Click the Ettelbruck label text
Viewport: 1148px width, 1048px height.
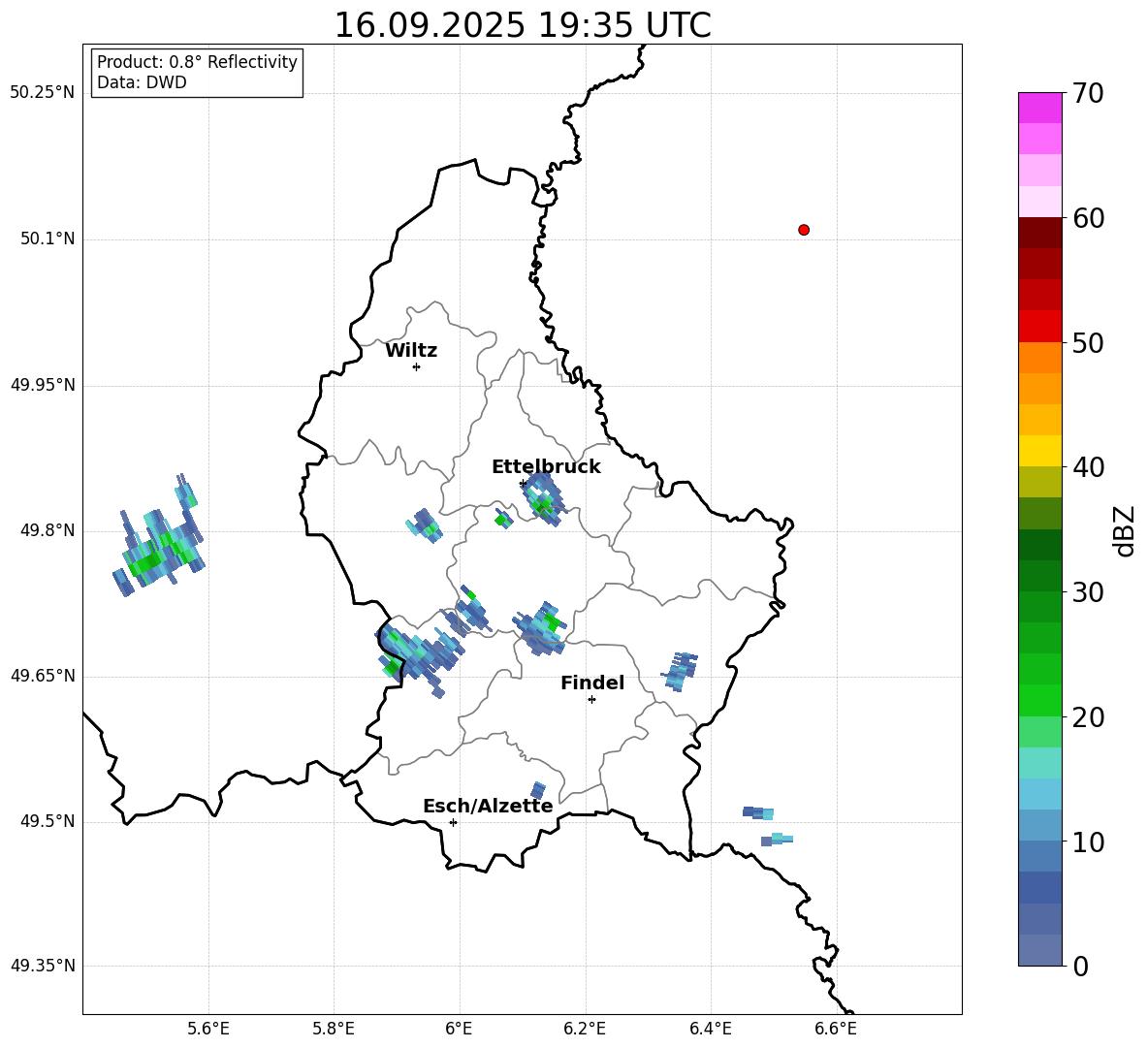546,467
